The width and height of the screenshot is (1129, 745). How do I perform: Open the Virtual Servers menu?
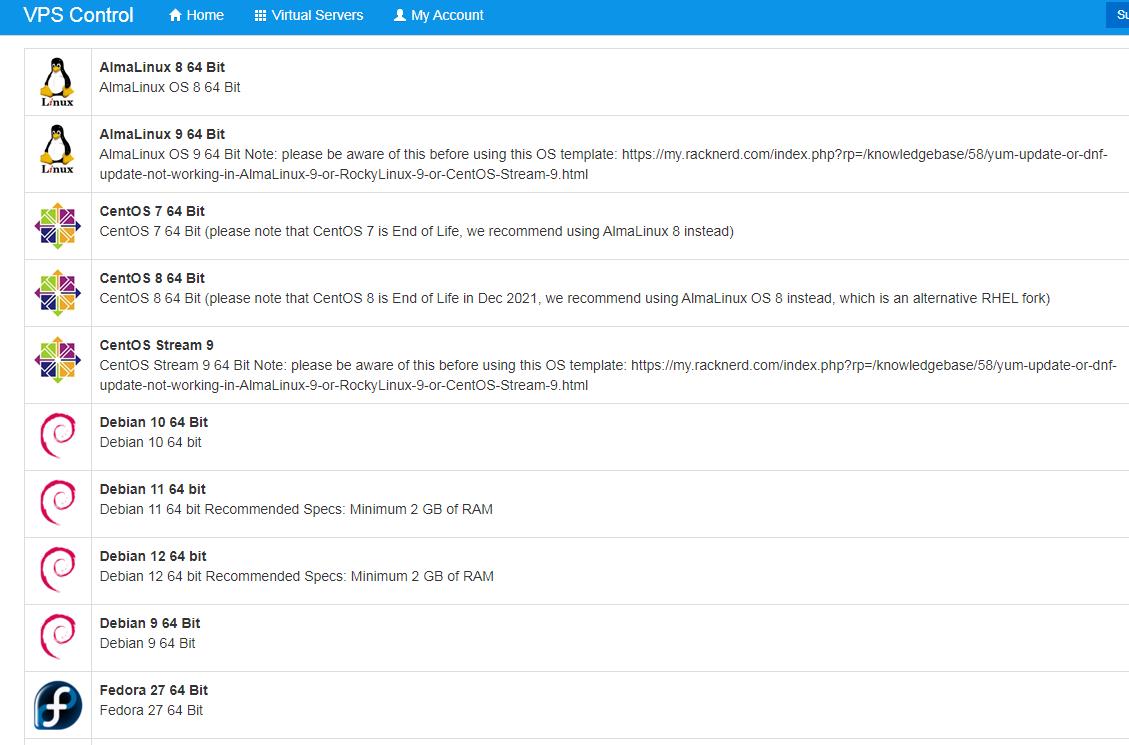pyautogui.click(x=309, y=15)
